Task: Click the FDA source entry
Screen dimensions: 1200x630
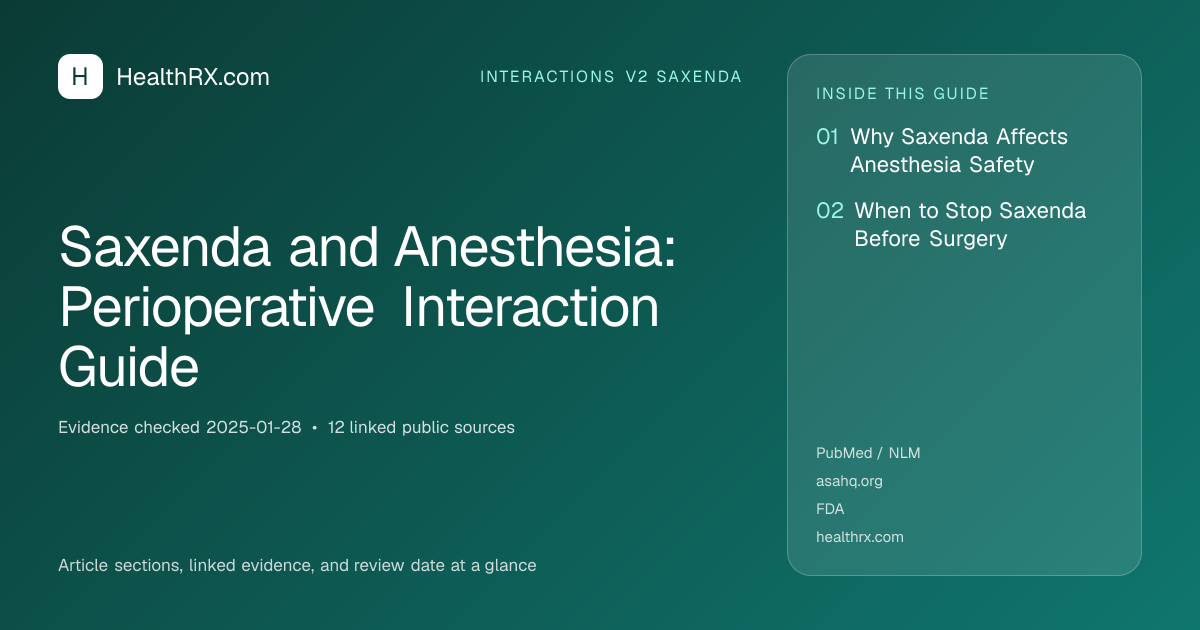Action: (x=830, y=509)
